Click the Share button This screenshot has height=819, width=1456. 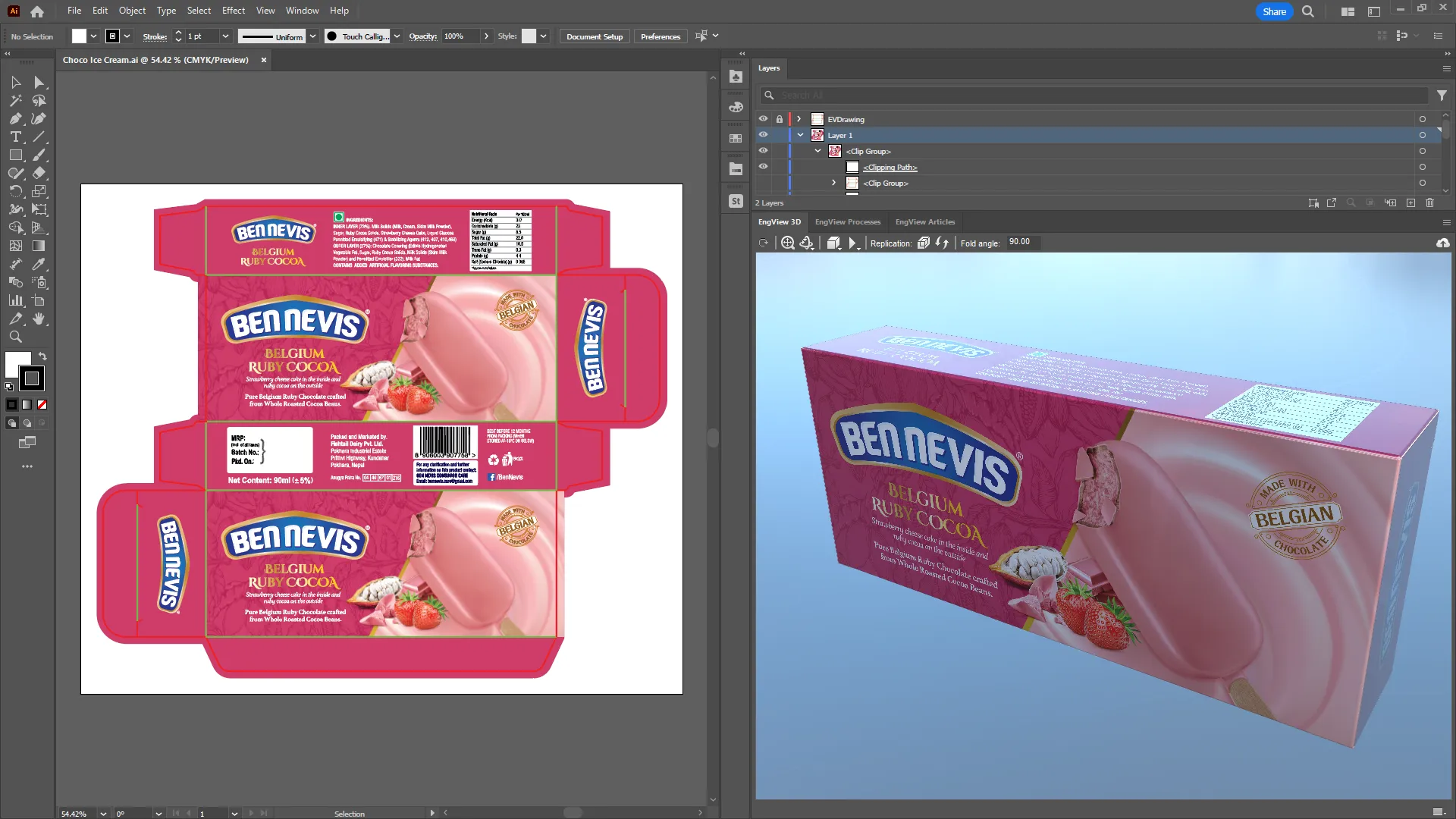tap(1274, 11)
